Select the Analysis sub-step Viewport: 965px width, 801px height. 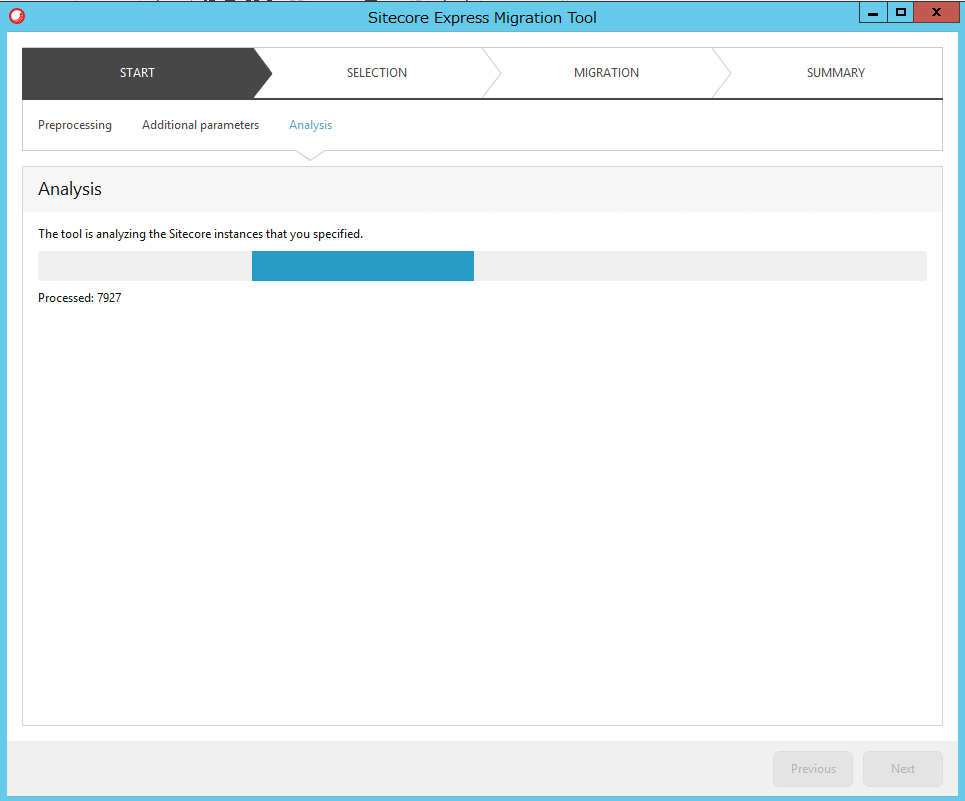pyautogui.click(x=311, y=125)
